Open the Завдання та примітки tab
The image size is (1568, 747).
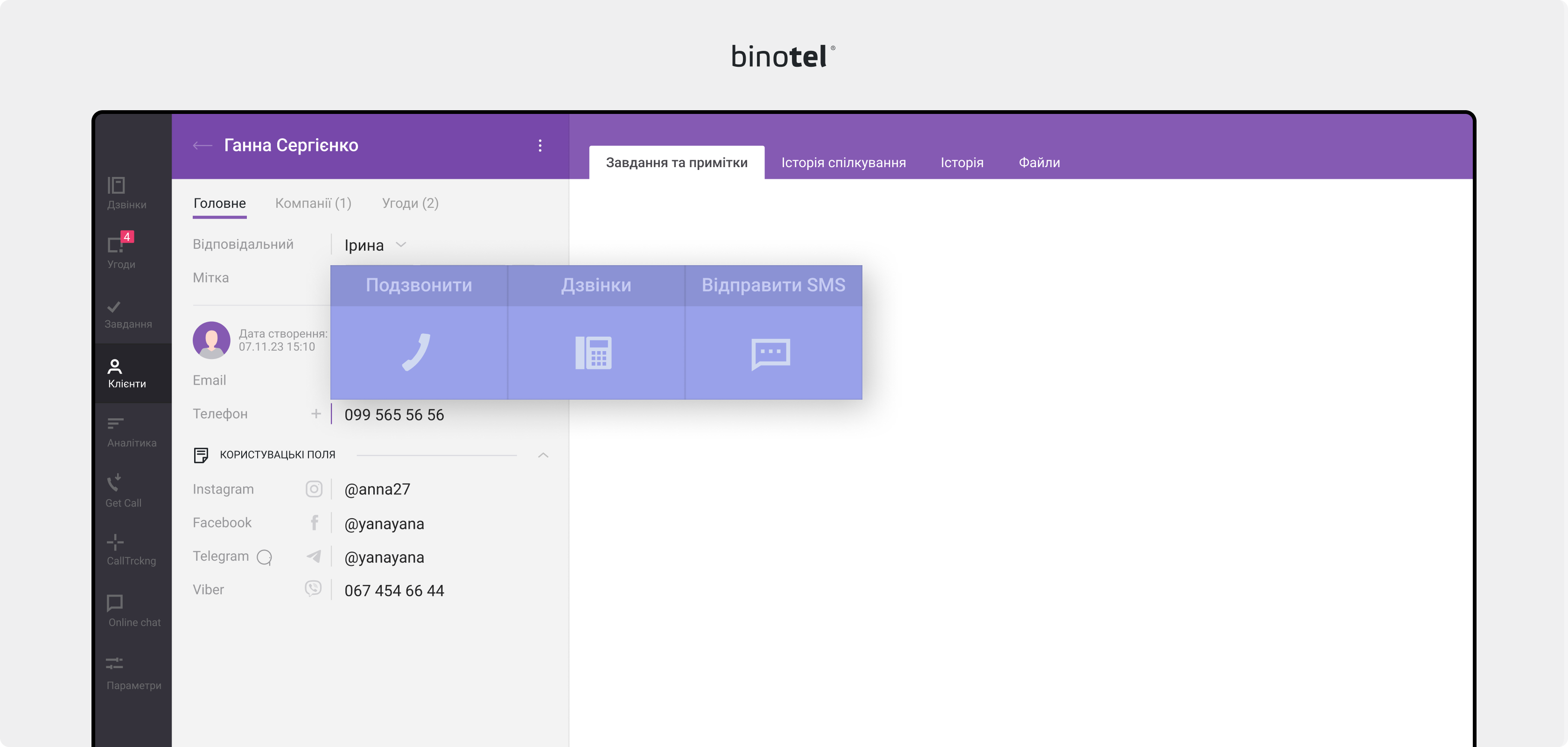point(677,162)
